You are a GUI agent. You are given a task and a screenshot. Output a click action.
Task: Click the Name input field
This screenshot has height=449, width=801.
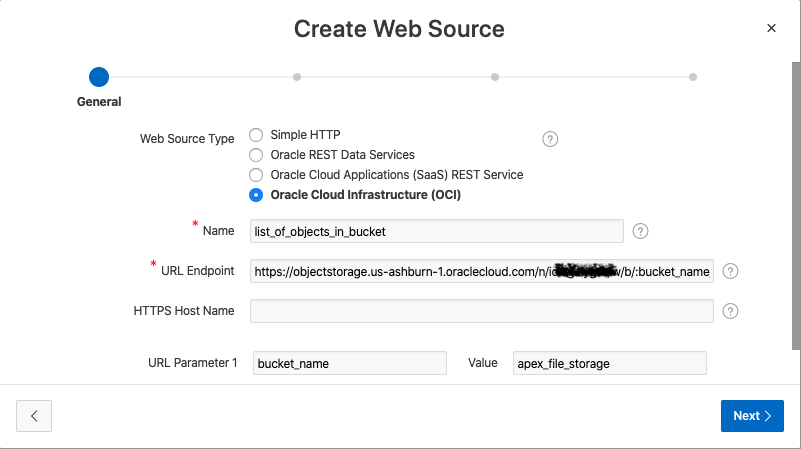[x=437, y=231]
